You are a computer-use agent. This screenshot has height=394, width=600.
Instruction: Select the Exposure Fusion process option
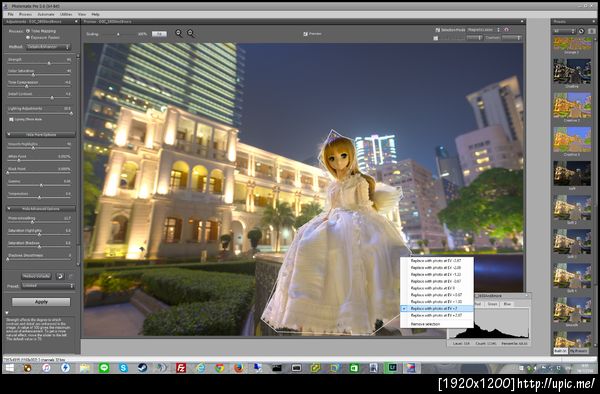click(28, 37)
